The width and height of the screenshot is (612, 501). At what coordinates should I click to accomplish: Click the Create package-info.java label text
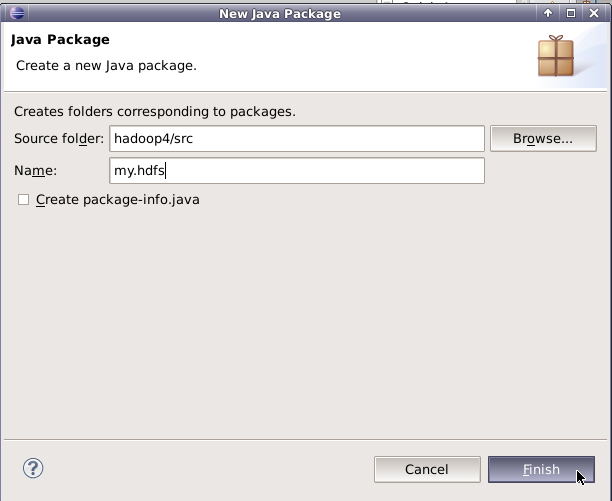click(117, 200)
